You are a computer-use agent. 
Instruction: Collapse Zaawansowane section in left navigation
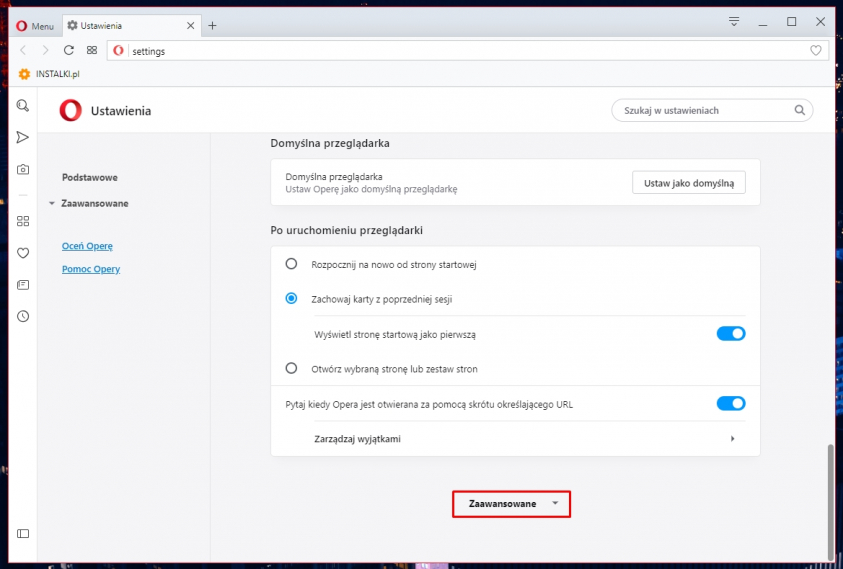coord(94,203)
